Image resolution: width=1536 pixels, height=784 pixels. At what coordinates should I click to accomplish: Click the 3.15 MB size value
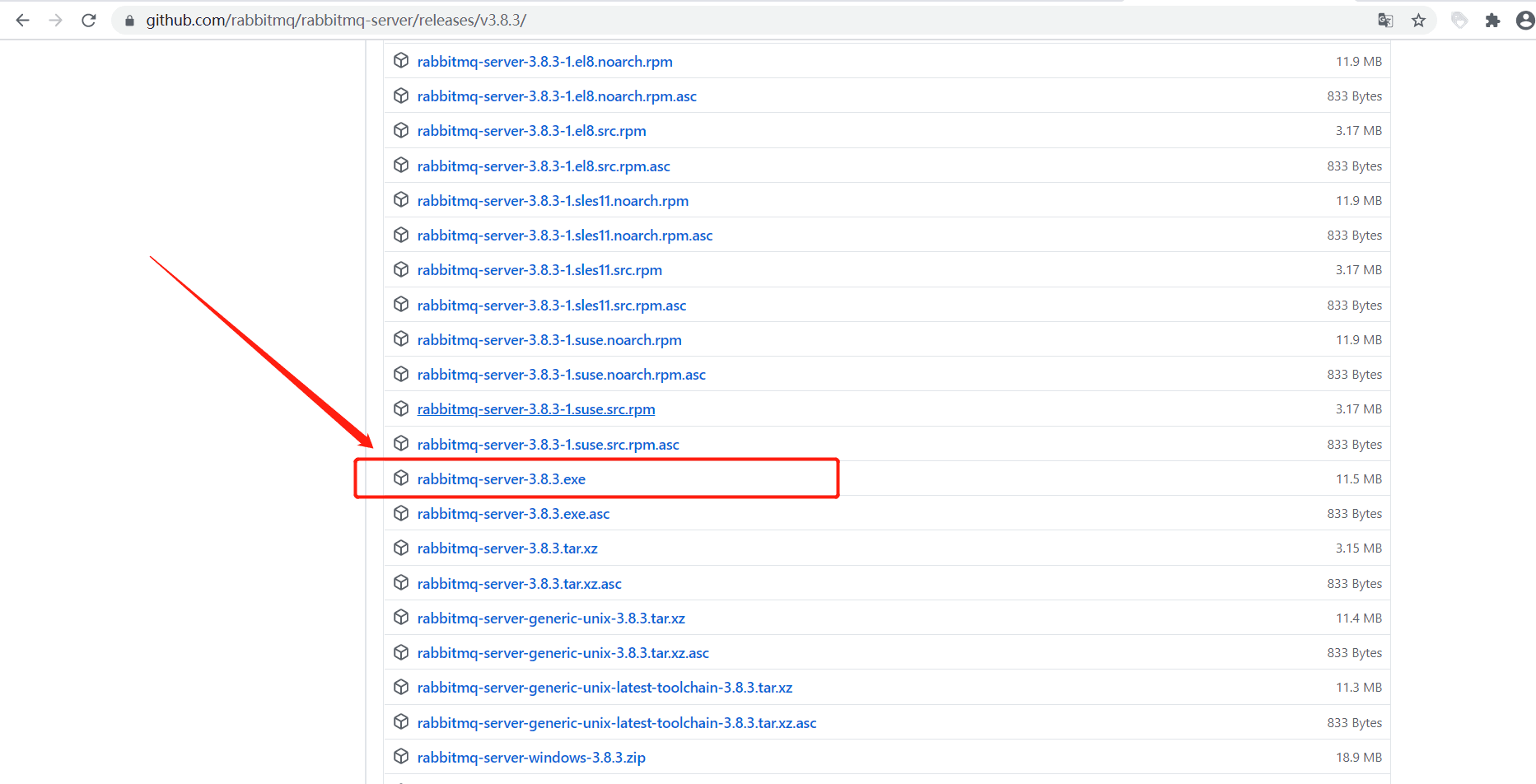(1359, 548)
